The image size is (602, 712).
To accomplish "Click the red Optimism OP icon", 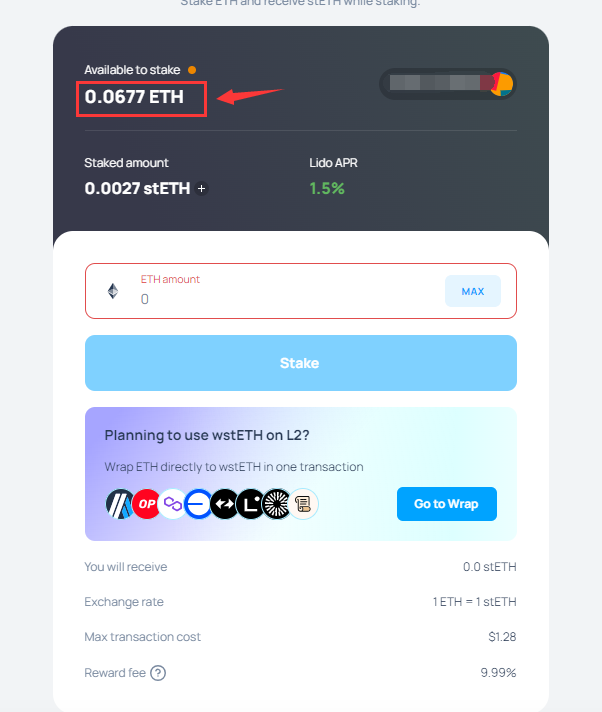I will click(147, 504).
